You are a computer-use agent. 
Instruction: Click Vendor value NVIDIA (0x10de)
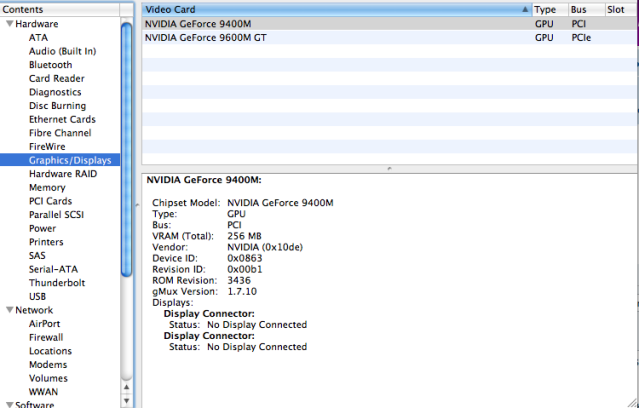pyautogui.click(x=265, y=247)
